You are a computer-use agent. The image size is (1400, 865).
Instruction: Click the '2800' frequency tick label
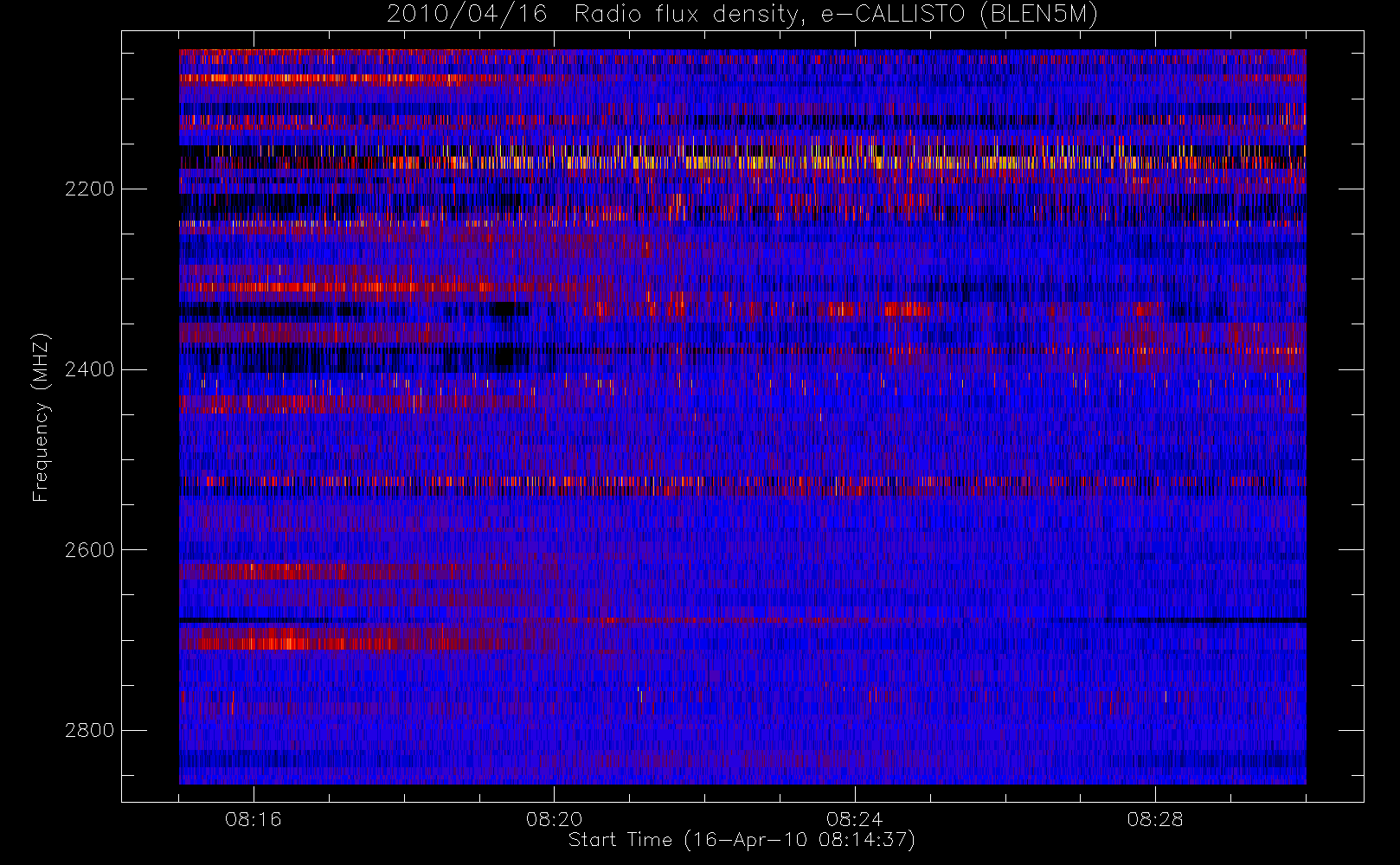pos(89,730)
